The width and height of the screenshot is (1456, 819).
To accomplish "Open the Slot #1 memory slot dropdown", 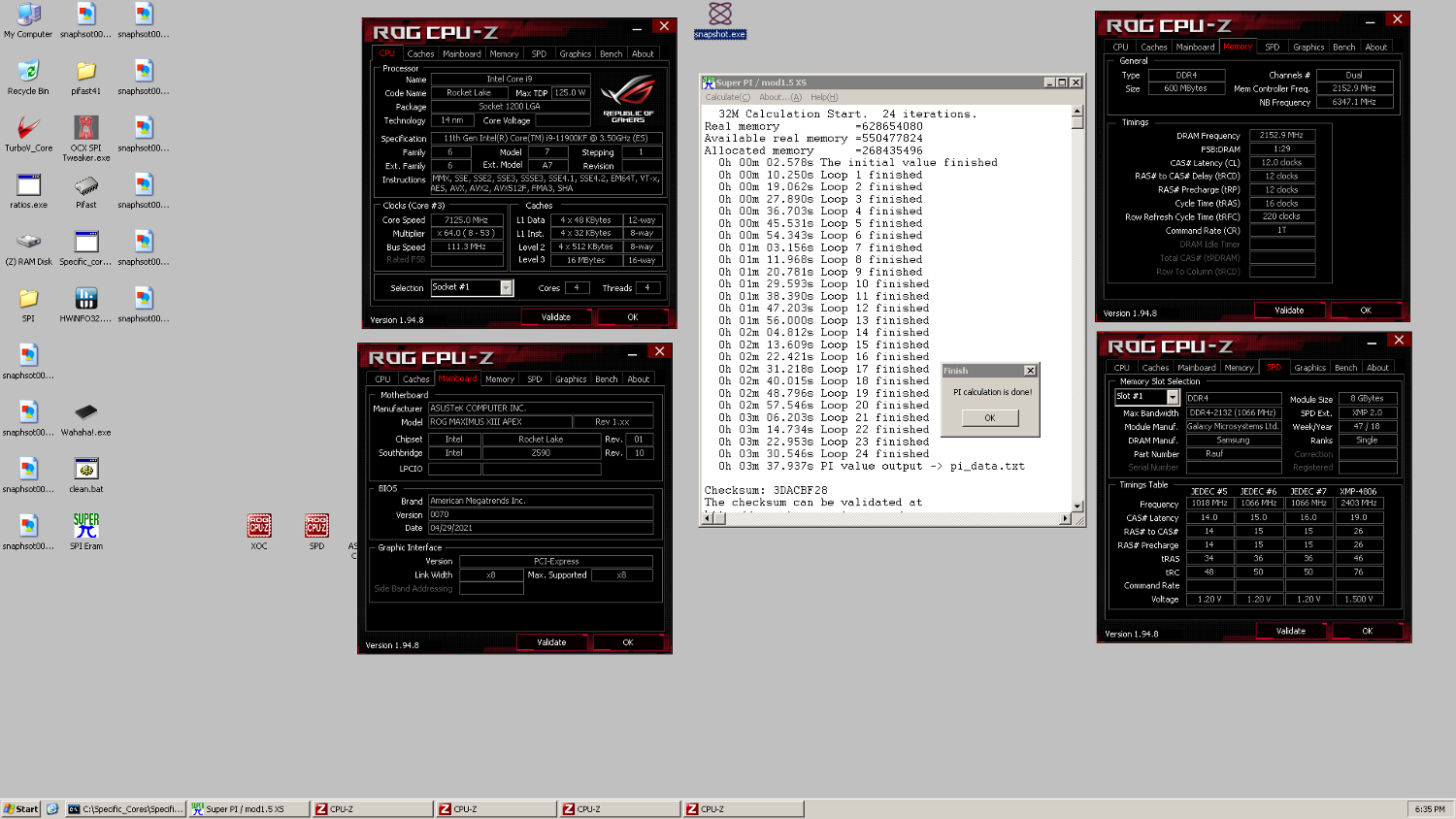I will 1173,397.
